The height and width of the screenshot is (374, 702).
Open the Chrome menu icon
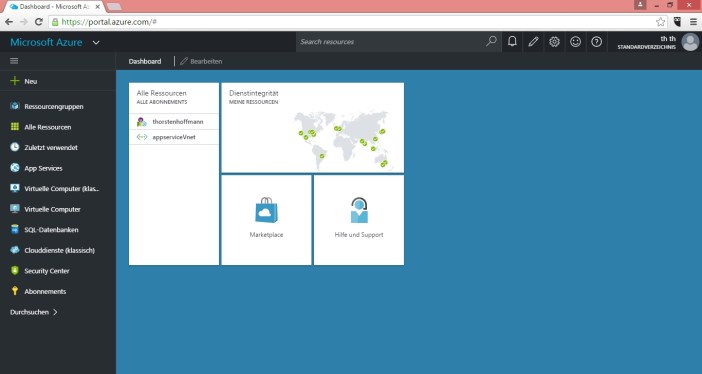coord(693,21)
